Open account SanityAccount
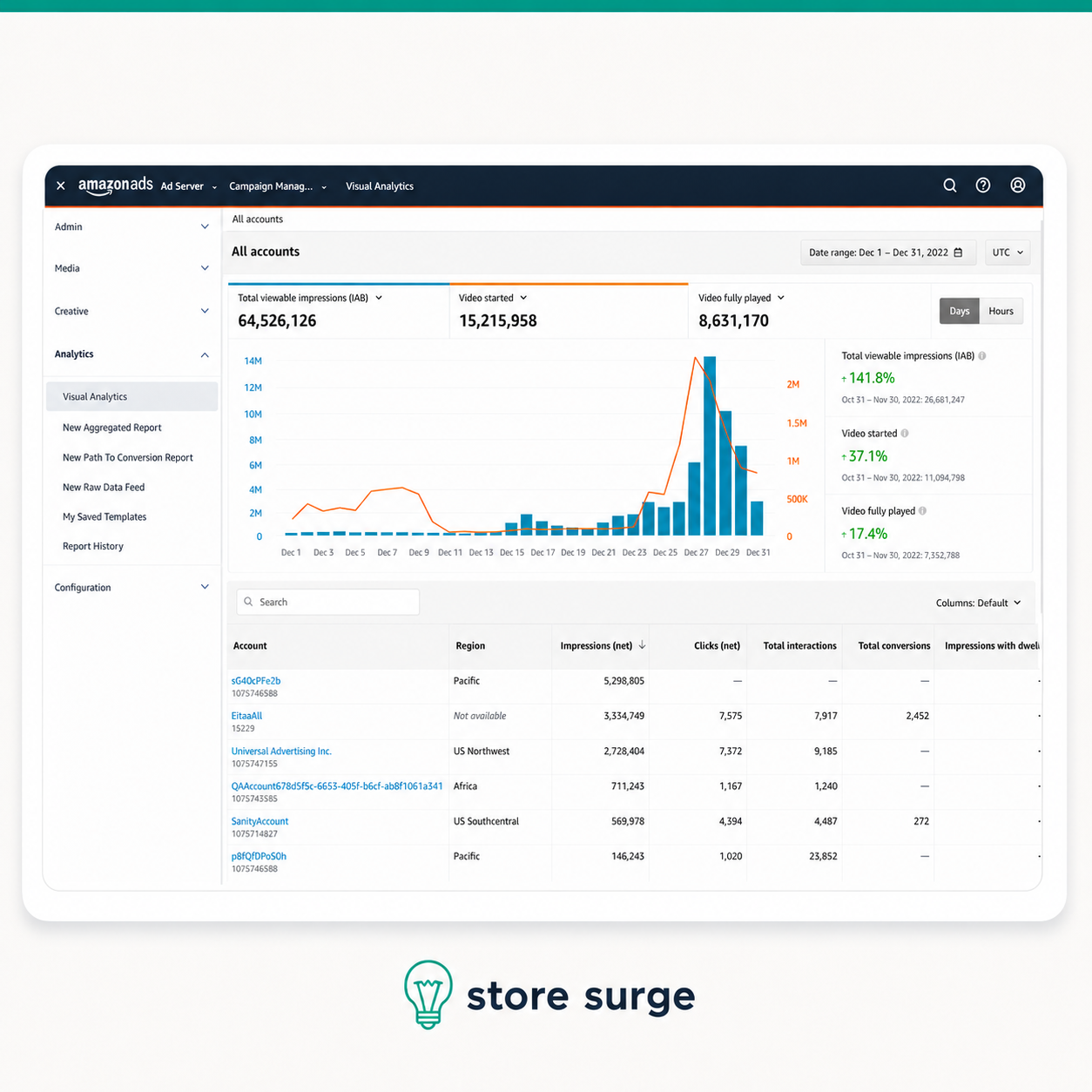This screenshot has width=1092, height=1092. [260, 821]
